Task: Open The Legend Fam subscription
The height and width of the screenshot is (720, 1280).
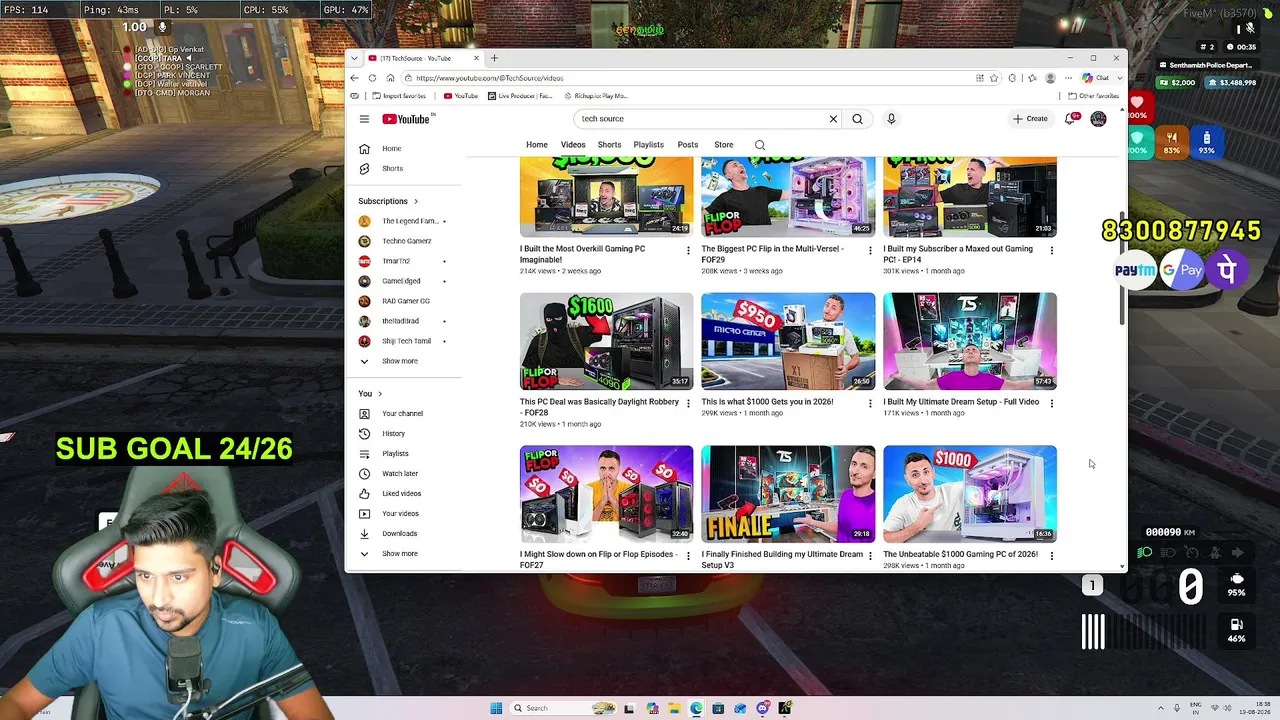Action: click(x=404, y=221)
